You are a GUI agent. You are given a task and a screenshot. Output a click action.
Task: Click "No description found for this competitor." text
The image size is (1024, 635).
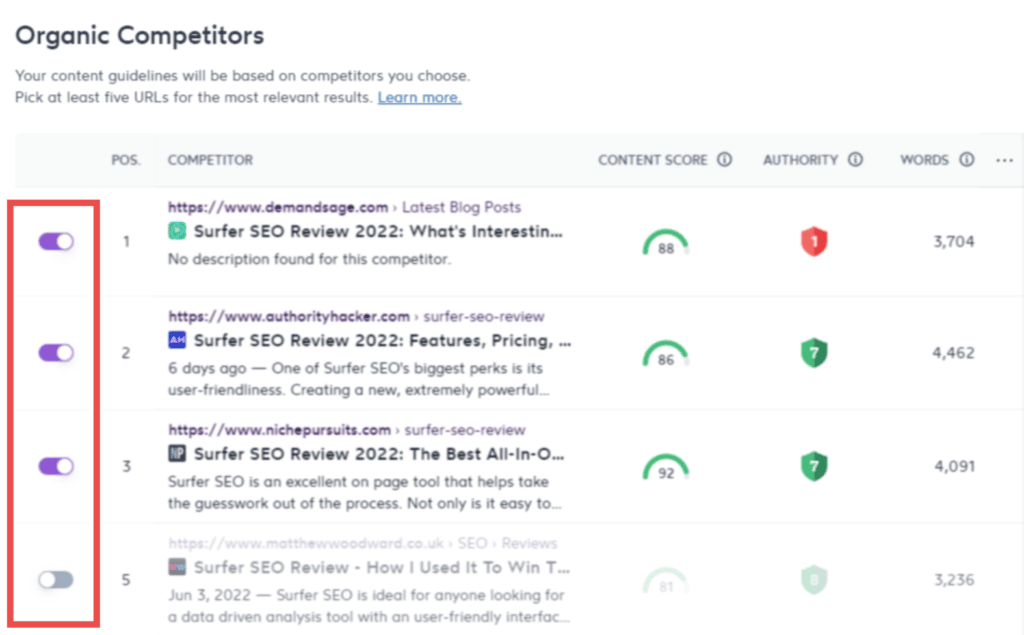(x=310, y=259)
